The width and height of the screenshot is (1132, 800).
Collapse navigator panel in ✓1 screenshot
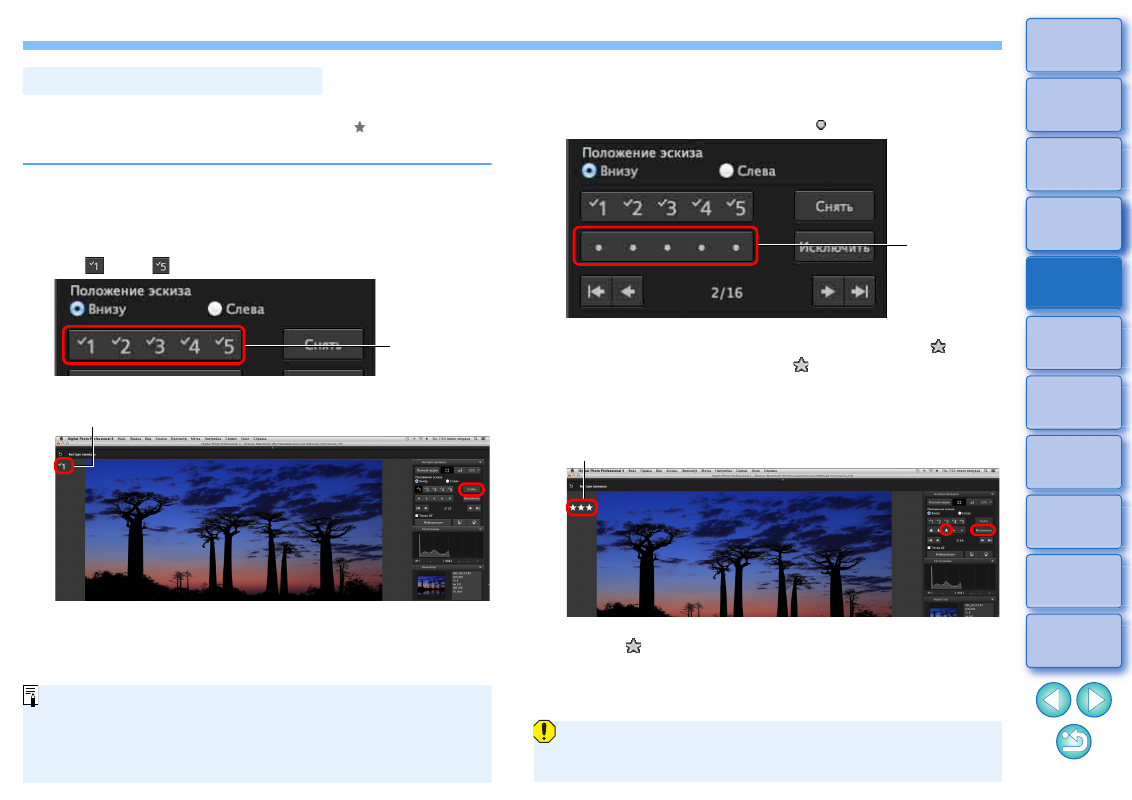click(x=480, y=568)
